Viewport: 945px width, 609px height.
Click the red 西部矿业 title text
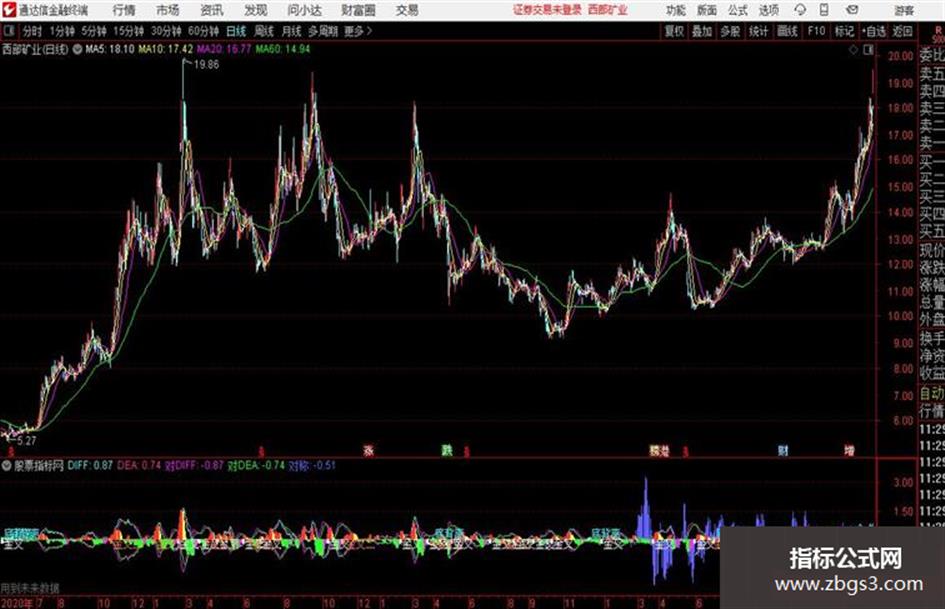(x=607, y=10)
